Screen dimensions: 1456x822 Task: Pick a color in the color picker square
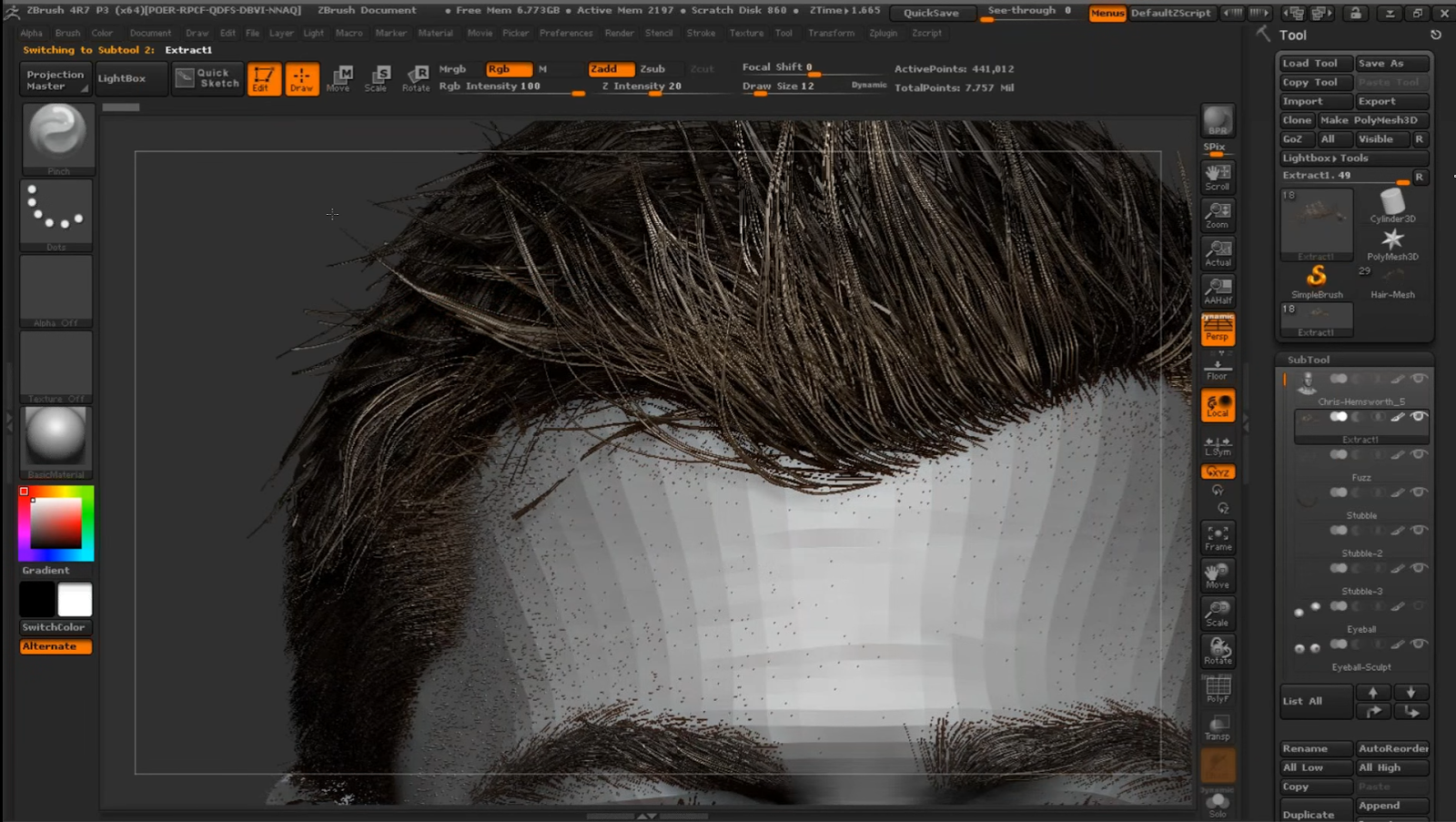coord(56,523)
